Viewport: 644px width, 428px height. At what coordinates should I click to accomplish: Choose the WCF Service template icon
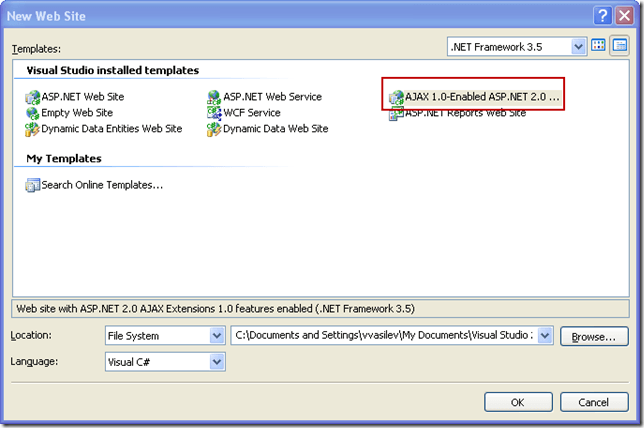pos(214,113)
